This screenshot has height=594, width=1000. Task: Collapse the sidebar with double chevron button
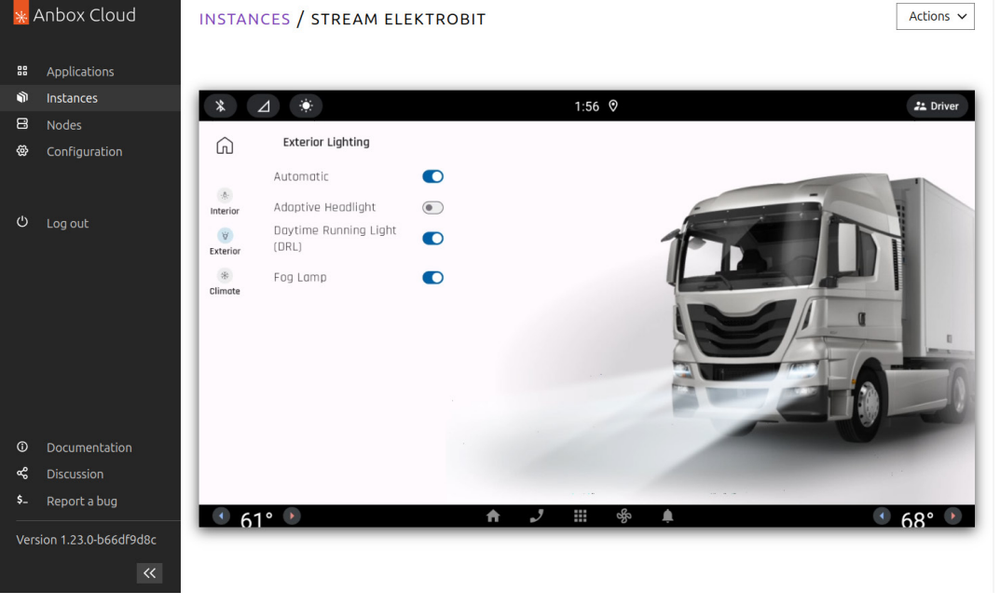point(149,573)
